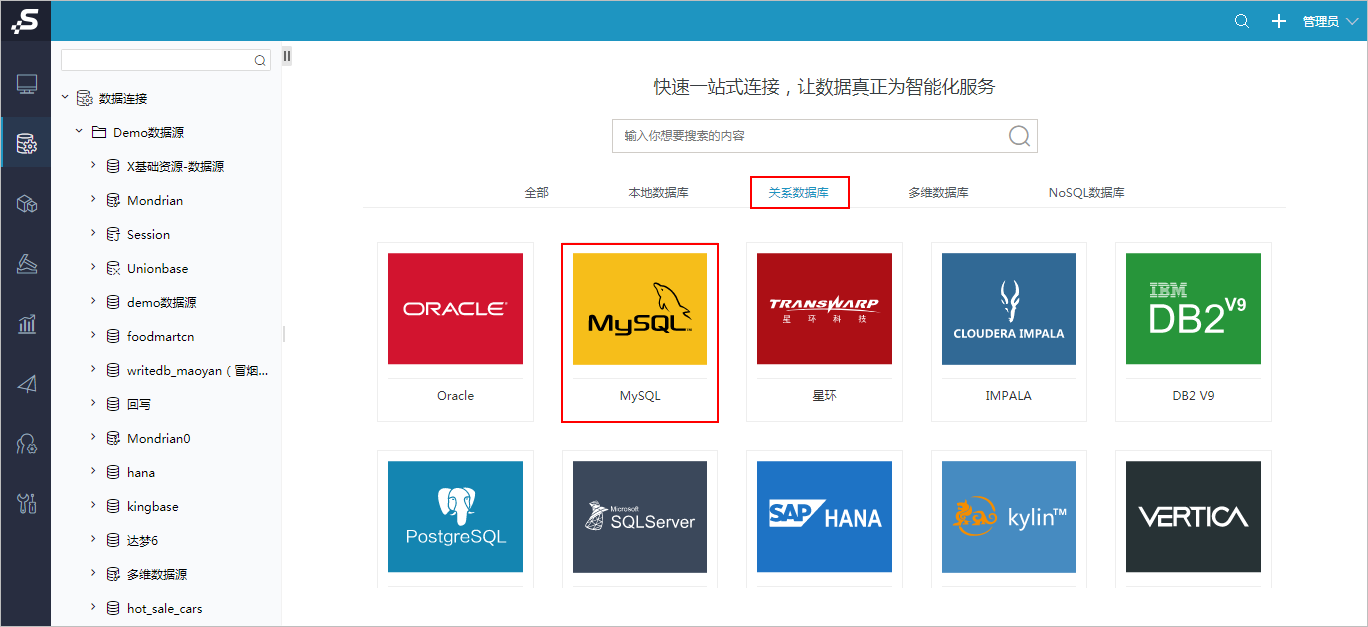Image resolution: width=1368 pixels, height=627 pixels.
Task: Expand the demo数据源 node arrow
Action: pyautogui.click(x=93, y=302)
